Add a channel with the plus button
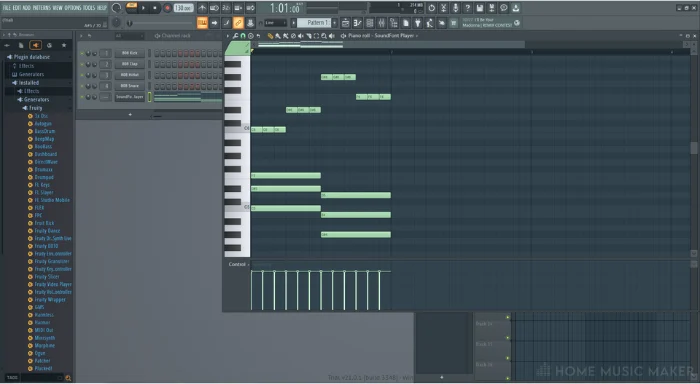The image size is (700, 384). [130, 115]
